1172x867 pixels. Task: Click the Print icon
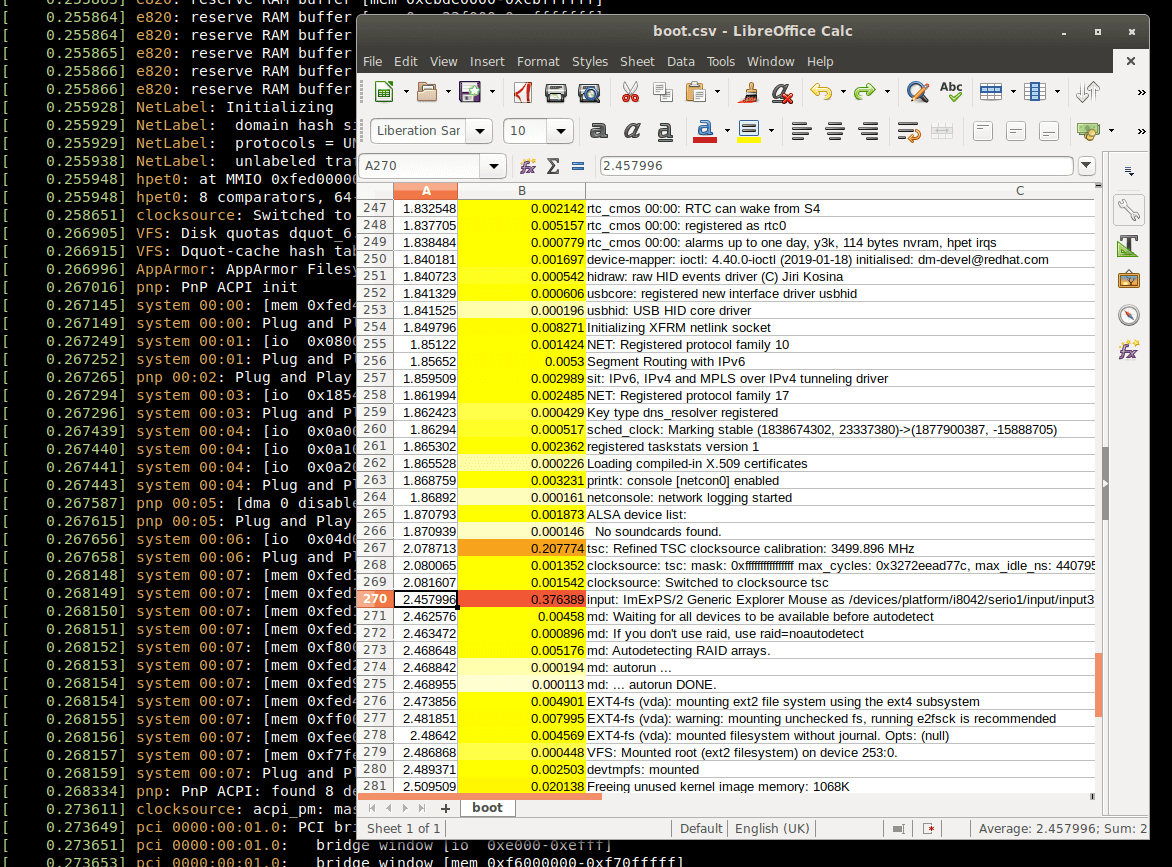(x=555, y=92)
